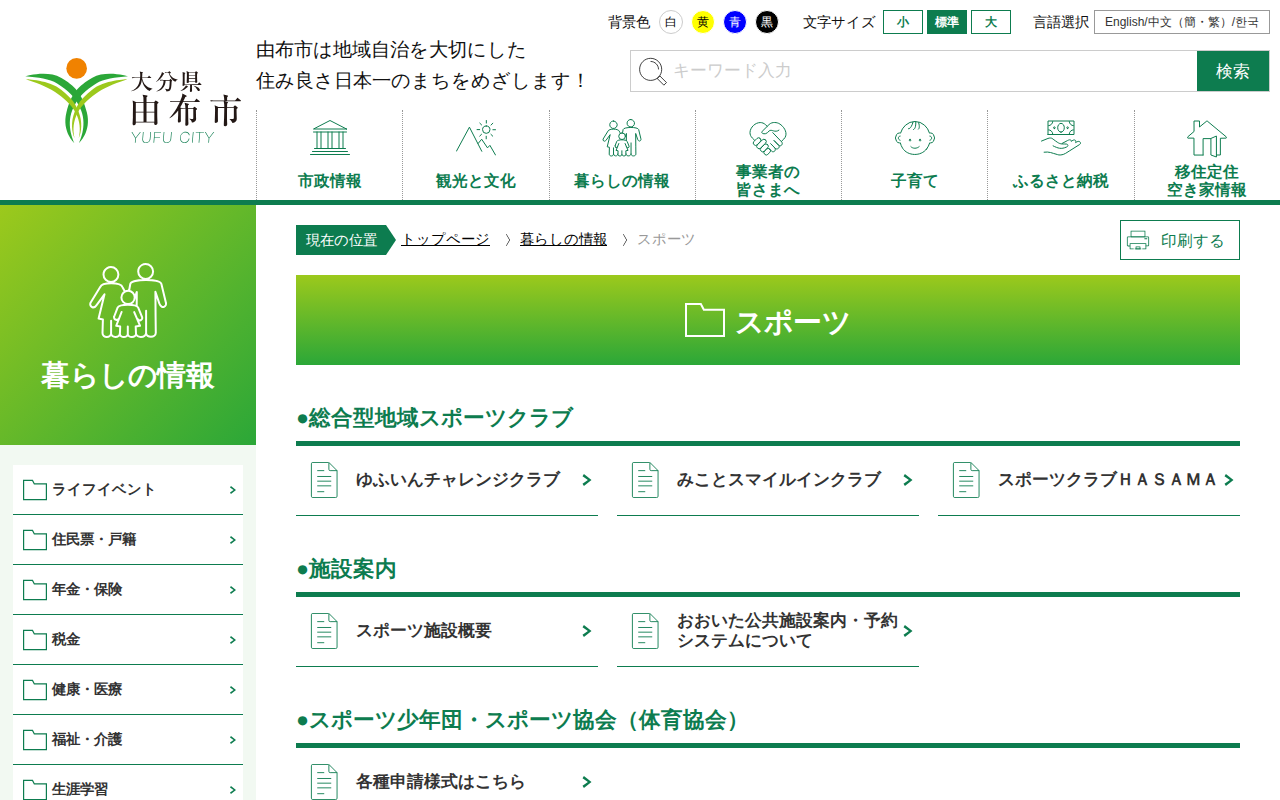Click arrow next to スポーツ施設概要
1280x800 pixels.
[x=587, y=631]
